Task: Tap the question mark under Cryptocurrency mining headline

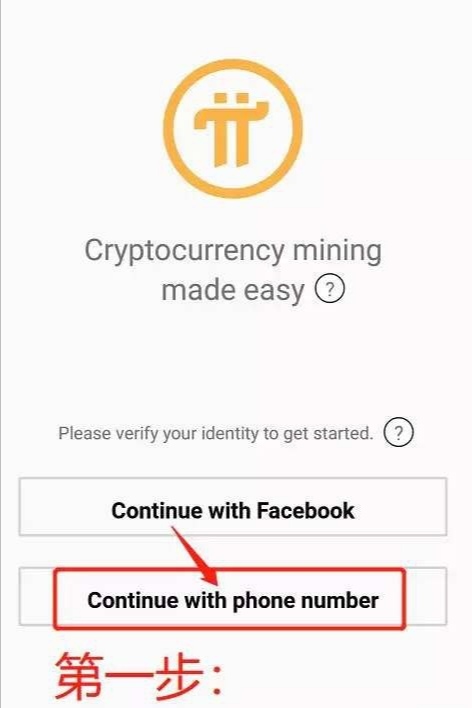Action: coord(330,289)
